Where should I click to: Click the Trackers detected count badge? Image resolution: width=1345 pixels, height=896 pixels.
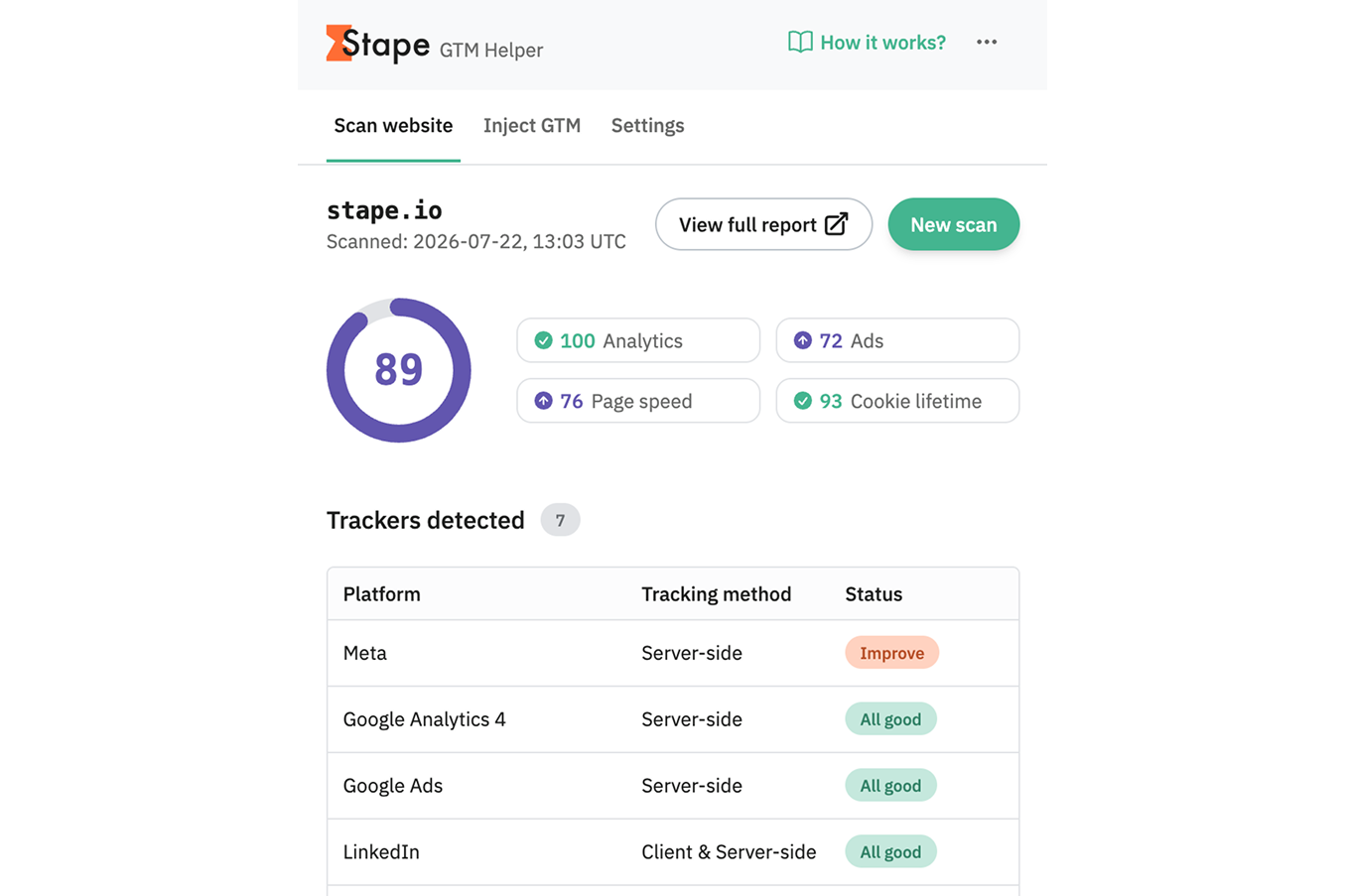click(x=560, y=520)
